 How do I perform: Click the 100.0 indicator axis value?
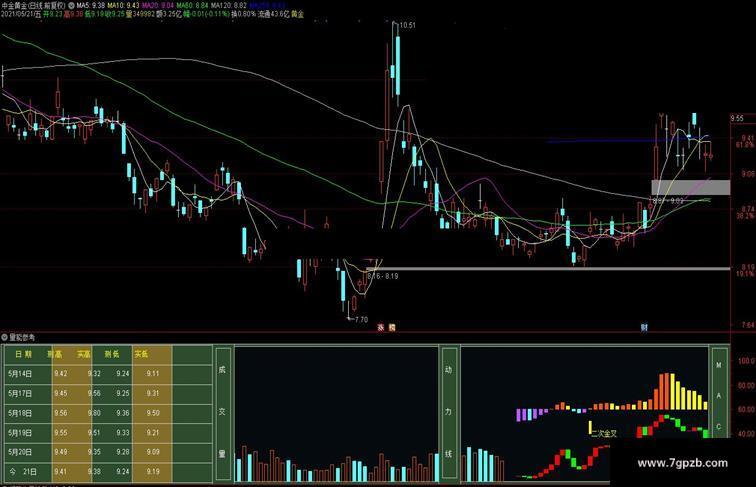(746, 361)
